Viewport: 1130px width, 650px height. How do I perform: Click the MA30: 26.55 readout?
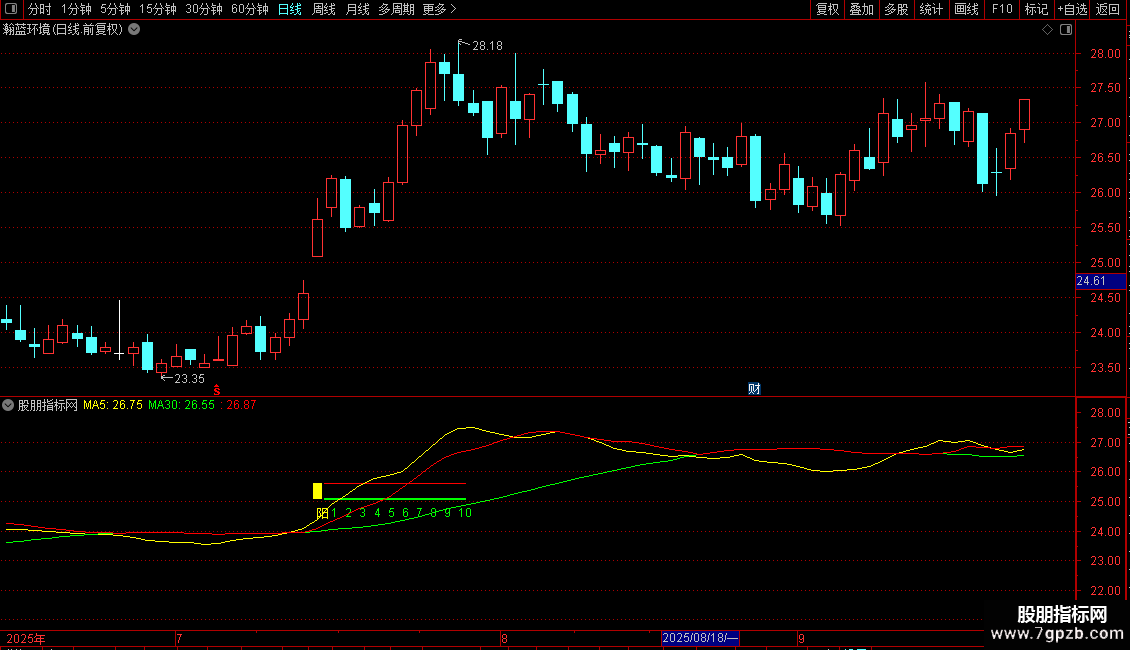click(181, 405)
